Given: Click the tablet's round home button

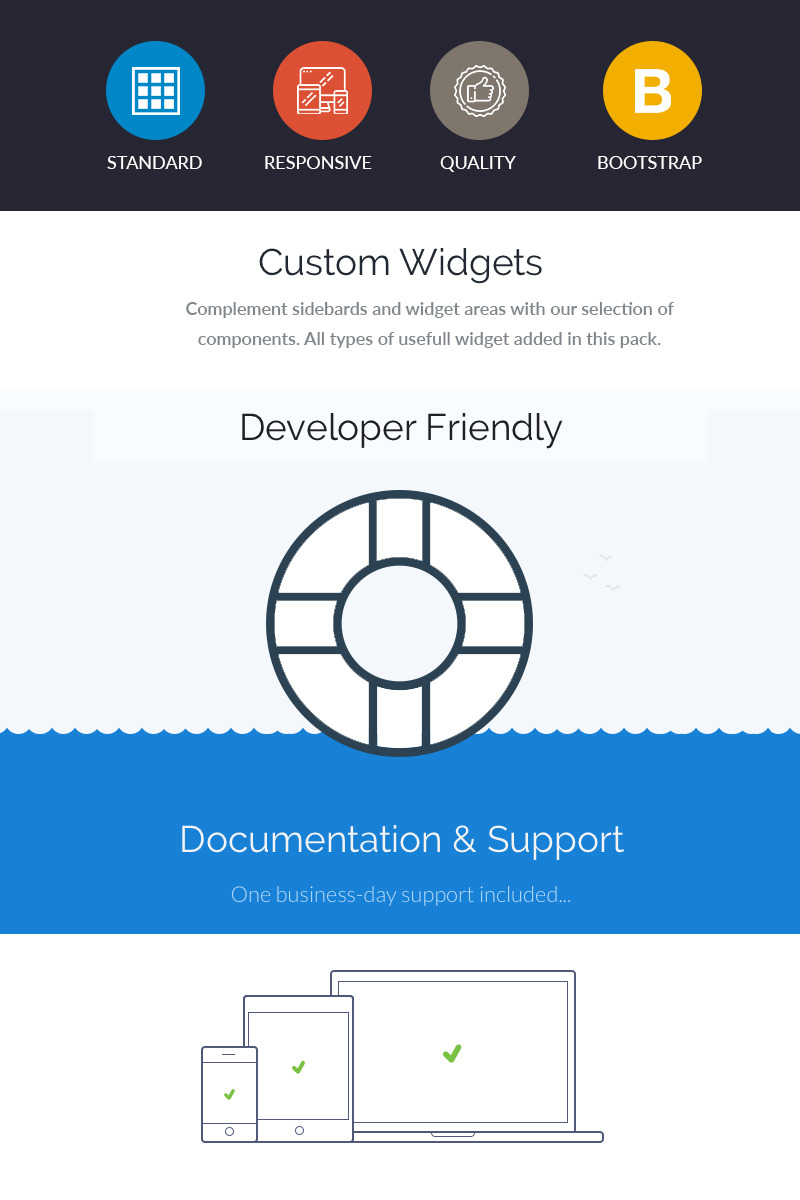Looking at the screenshot, I should pyautogui.click(x=299, y=1130).
